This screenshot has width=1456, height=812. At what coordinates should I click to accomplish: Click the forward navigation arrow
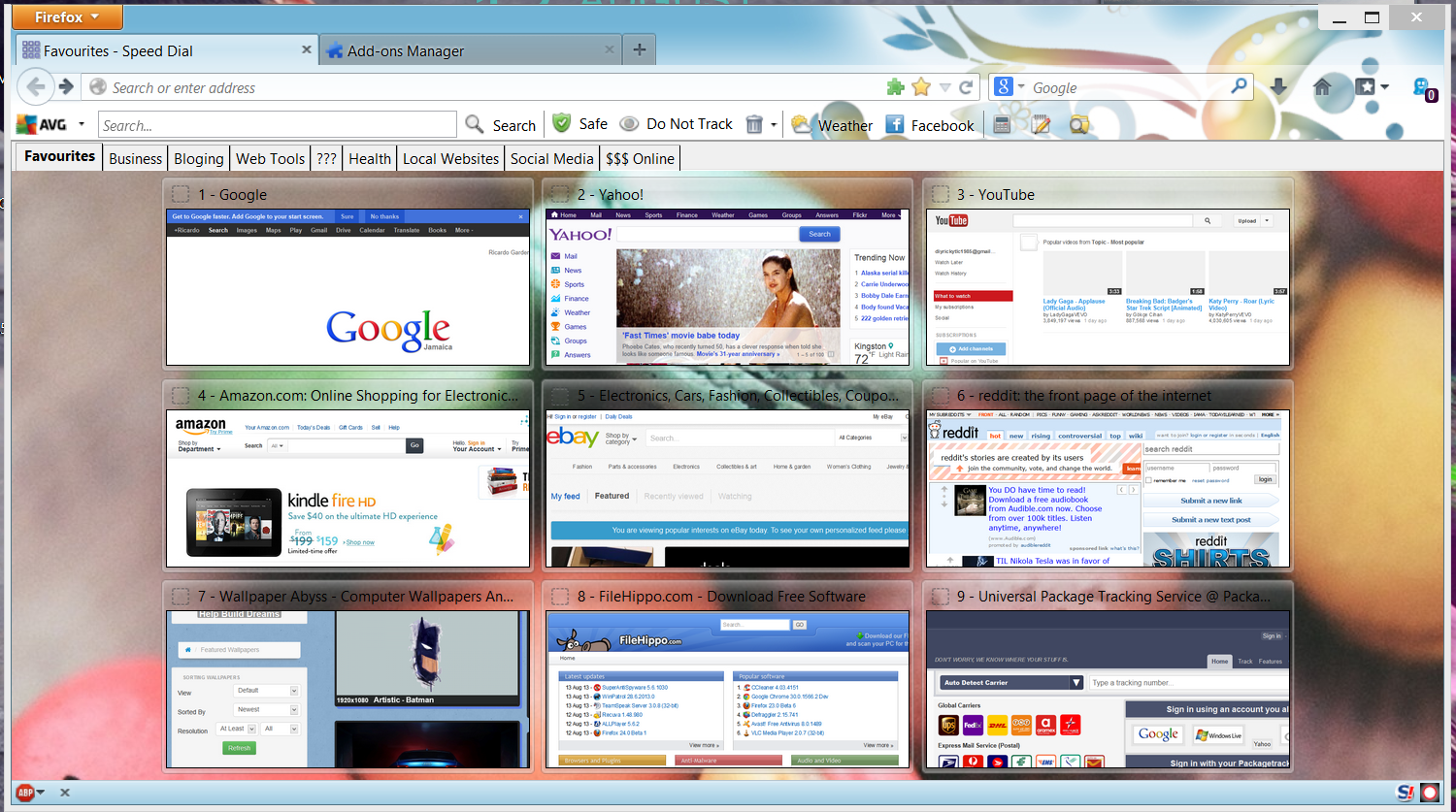(66, 87)
